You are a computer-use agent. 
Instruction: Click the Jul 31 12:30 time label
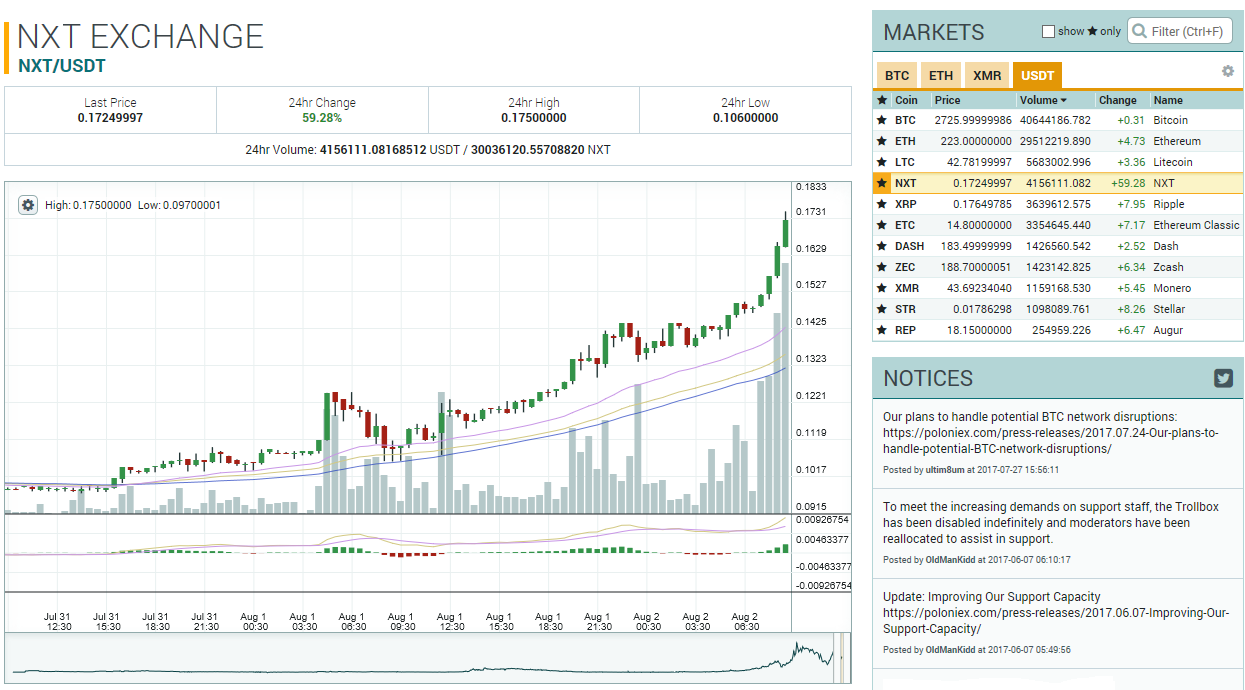pyautogui.click(x=58, y=622)
